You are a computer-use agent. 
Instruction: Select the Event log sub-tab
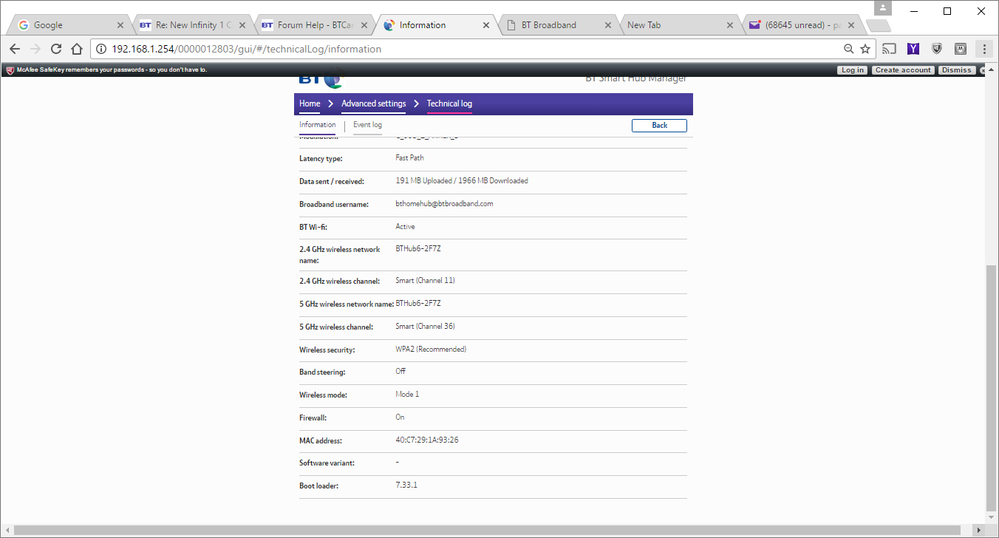coord(368,125)
